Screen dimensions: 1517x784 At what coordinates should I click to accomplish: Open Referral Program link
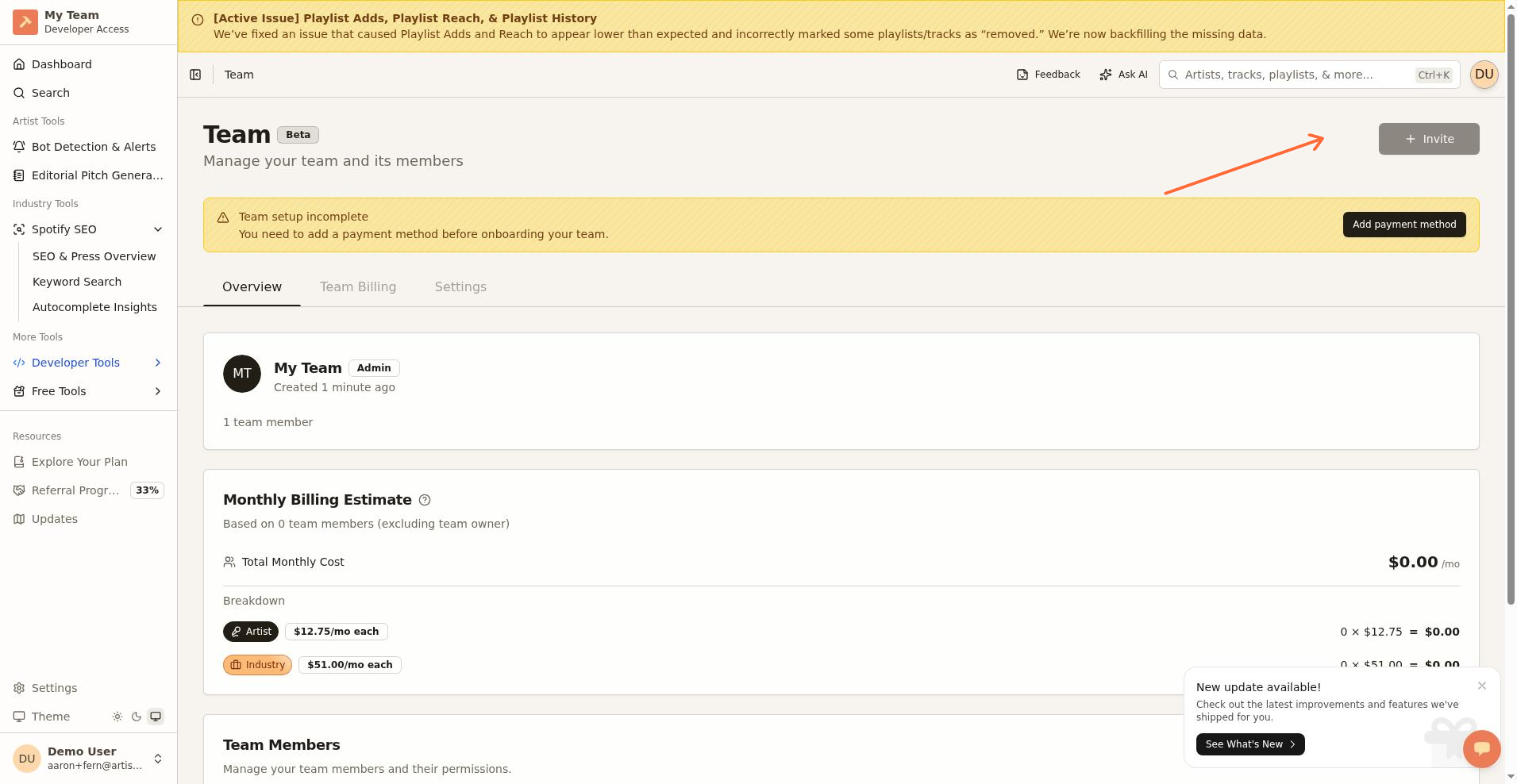click(x=75, y=490)
